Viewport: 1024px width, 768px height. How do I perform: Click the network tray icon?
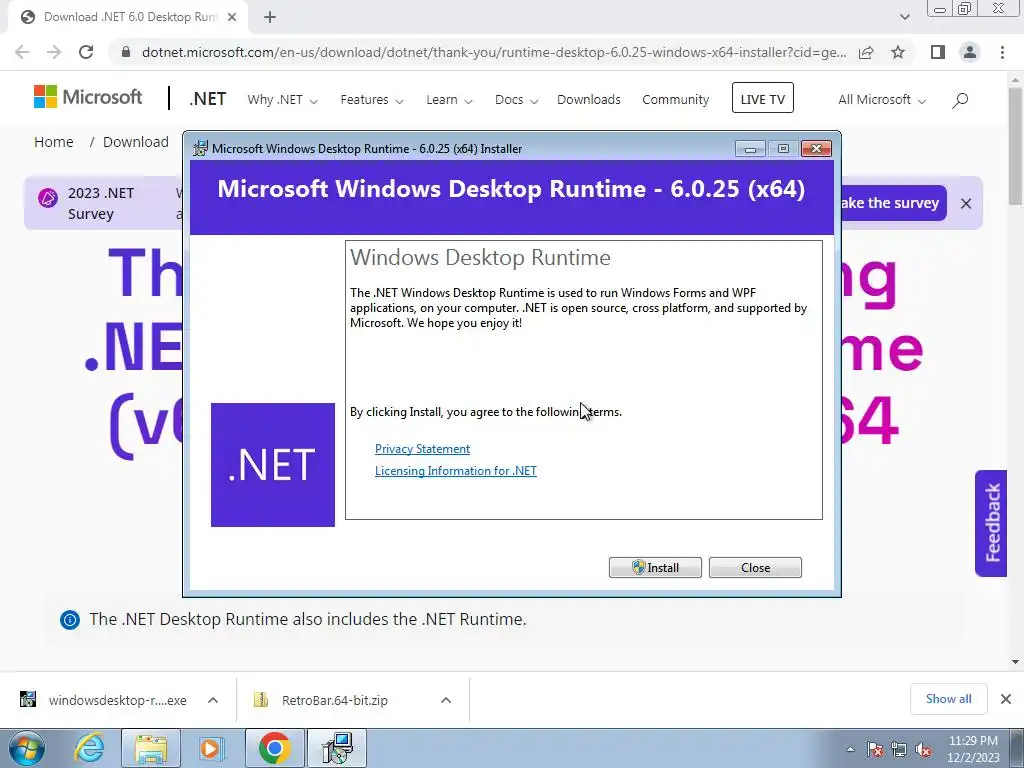click(x=899, y=750)
